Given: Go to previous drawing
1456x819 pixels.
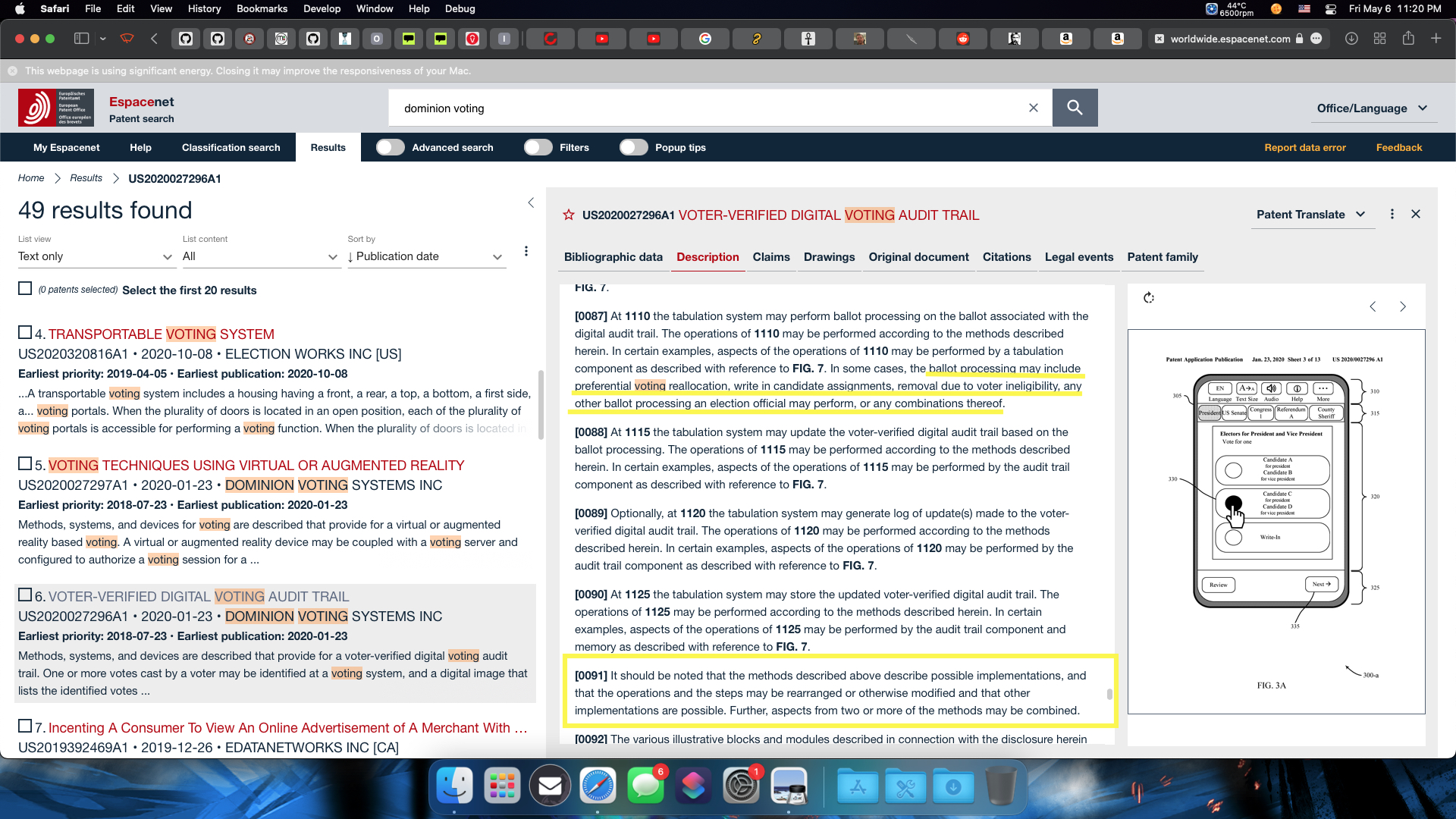Looking at the screenshot, I should click(1373, 306).
